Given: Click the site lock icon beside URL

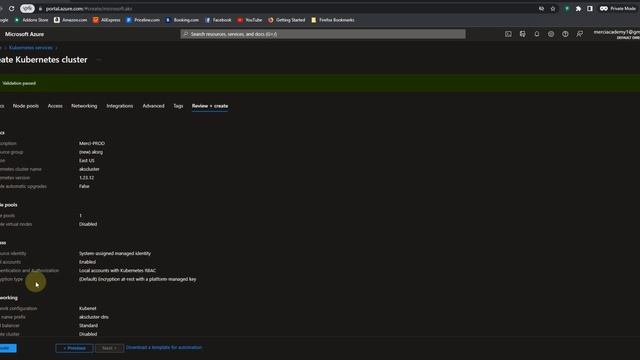Looking at the screenshot, I should click(40, 9).
